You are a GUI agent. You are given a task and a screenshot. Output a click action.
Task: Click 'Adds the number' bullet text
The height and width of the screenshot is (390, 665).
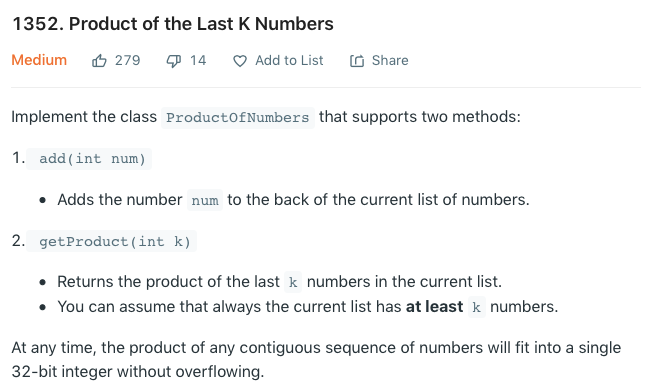click(120, 200)
